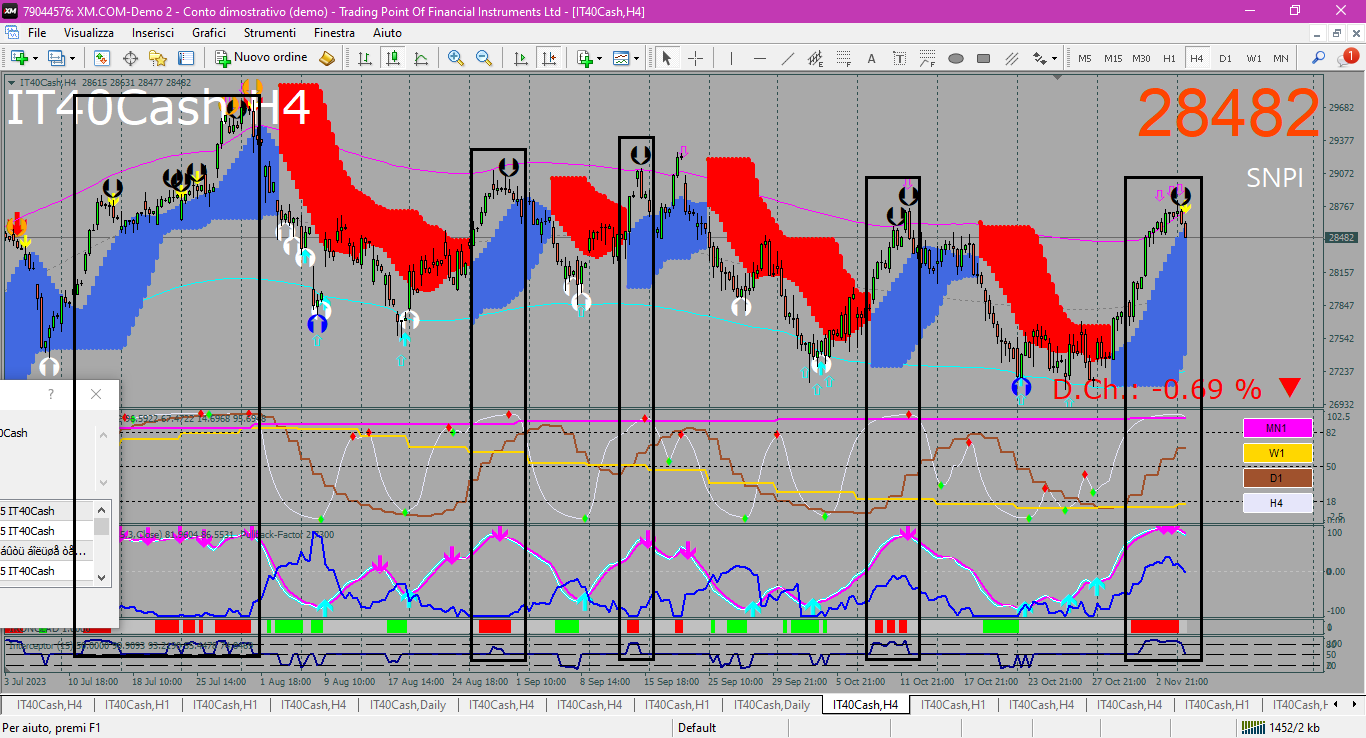Open a new chart with the toolbar icon
Image resolution: width=1366 pixels, height=738 pixels.
click(x=19, y=58)
